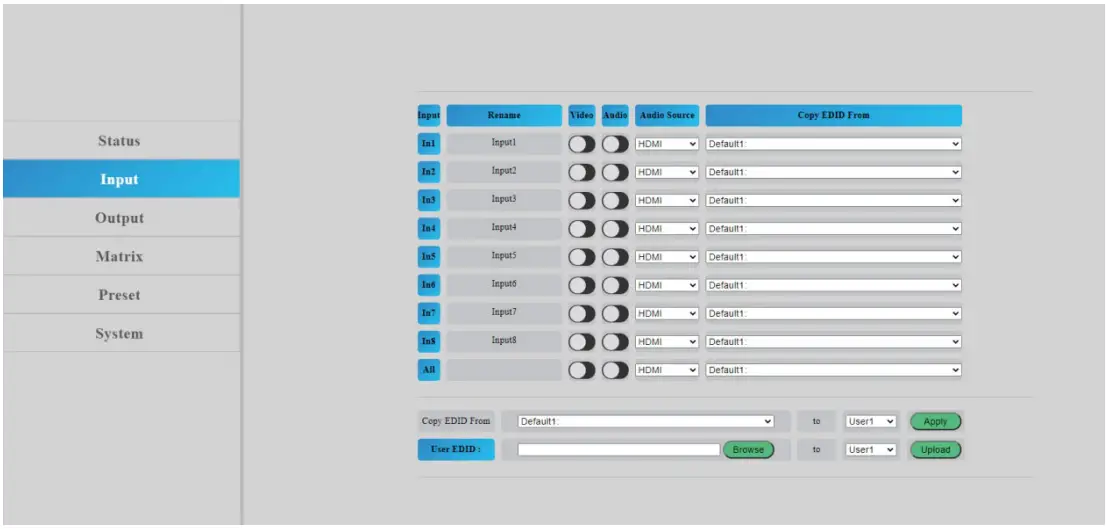This screenshot has height=529, width=1109.
Task: Toggle the Audio switch in the All row
Action: pyautogui.click(x=615, y=370)
